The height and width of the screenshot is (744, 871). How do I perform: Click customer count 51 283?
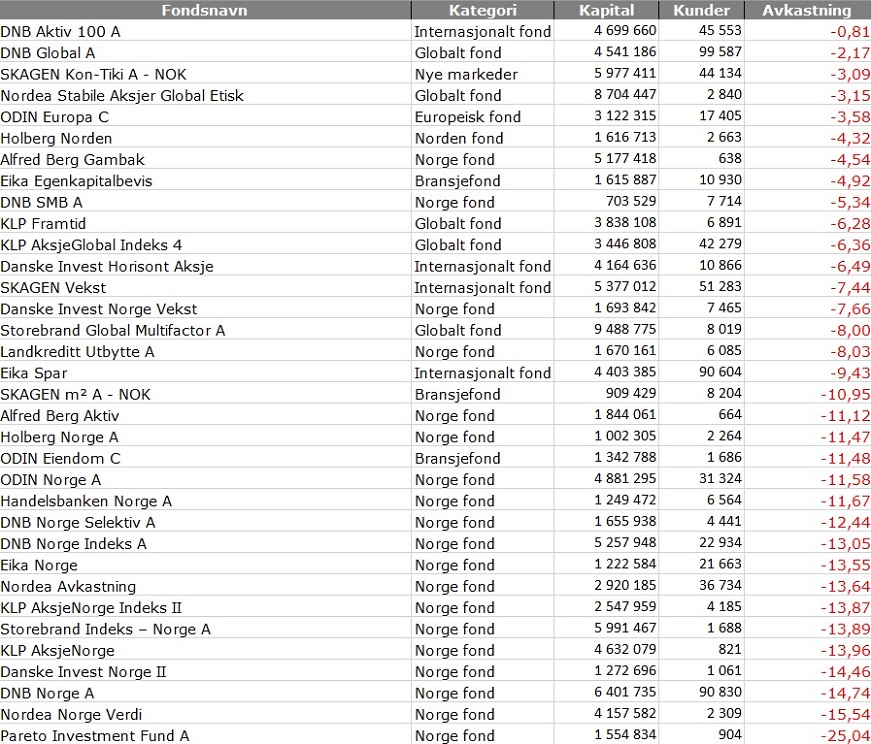coord(720,286)
